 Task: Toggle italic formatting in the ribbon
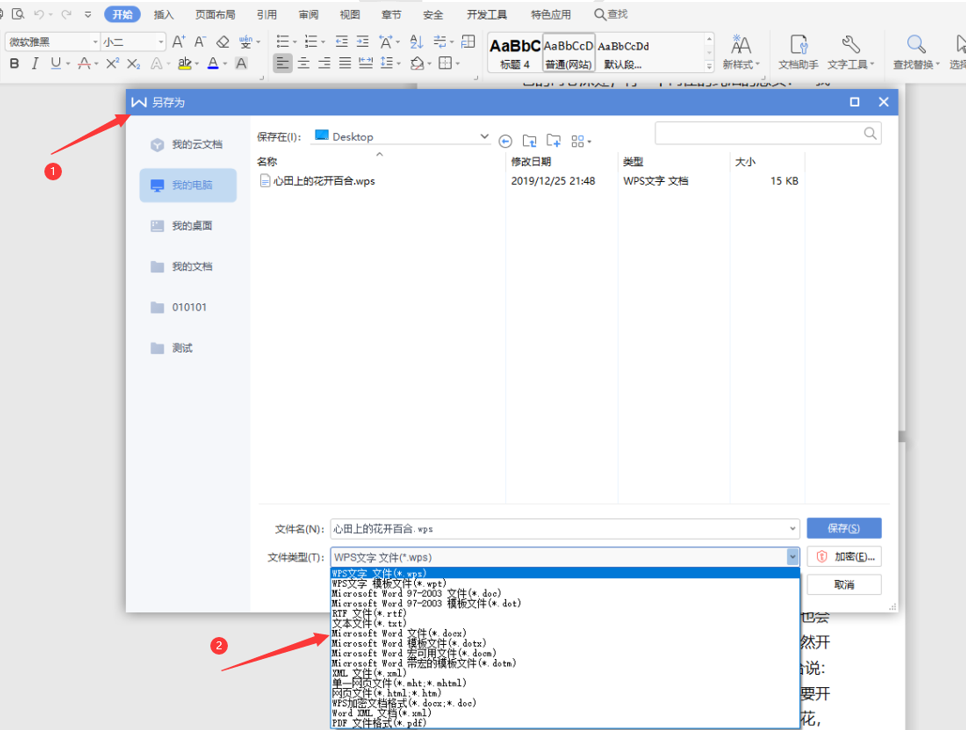[35, 63]
